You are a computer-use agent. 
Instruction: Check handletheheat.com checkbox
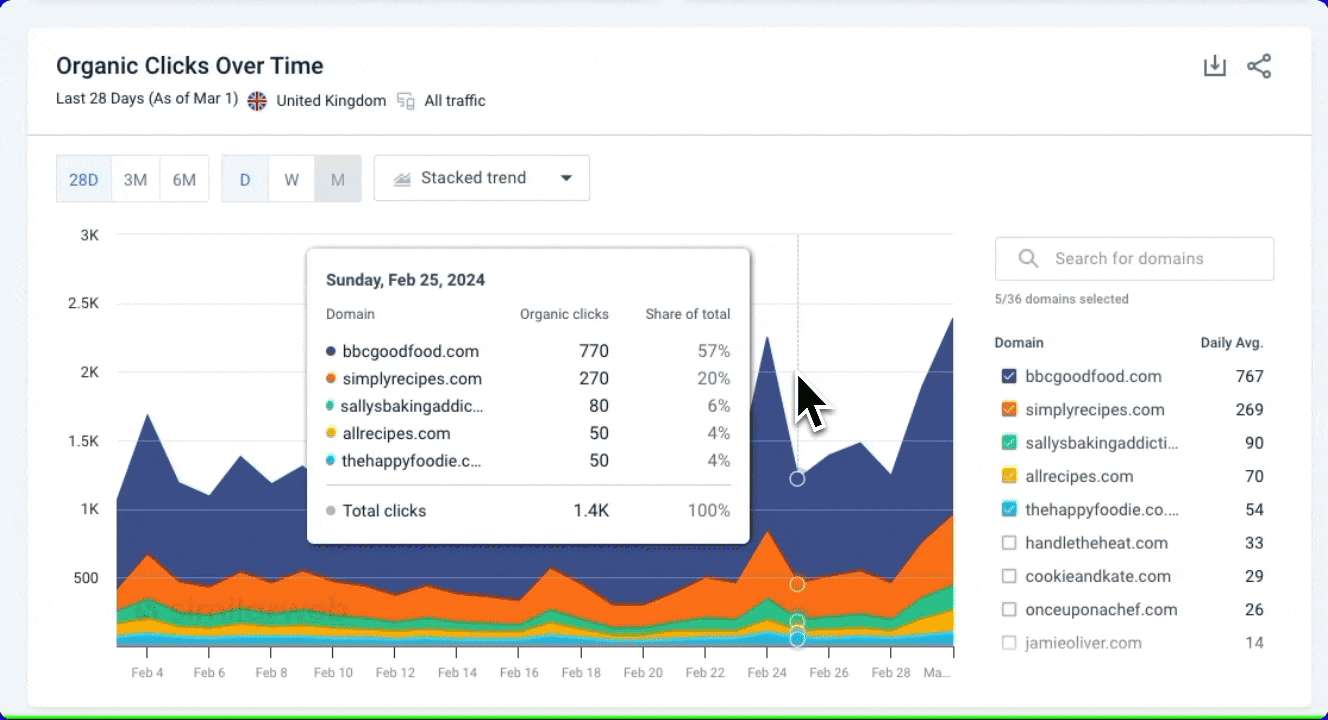point(1009,543)
